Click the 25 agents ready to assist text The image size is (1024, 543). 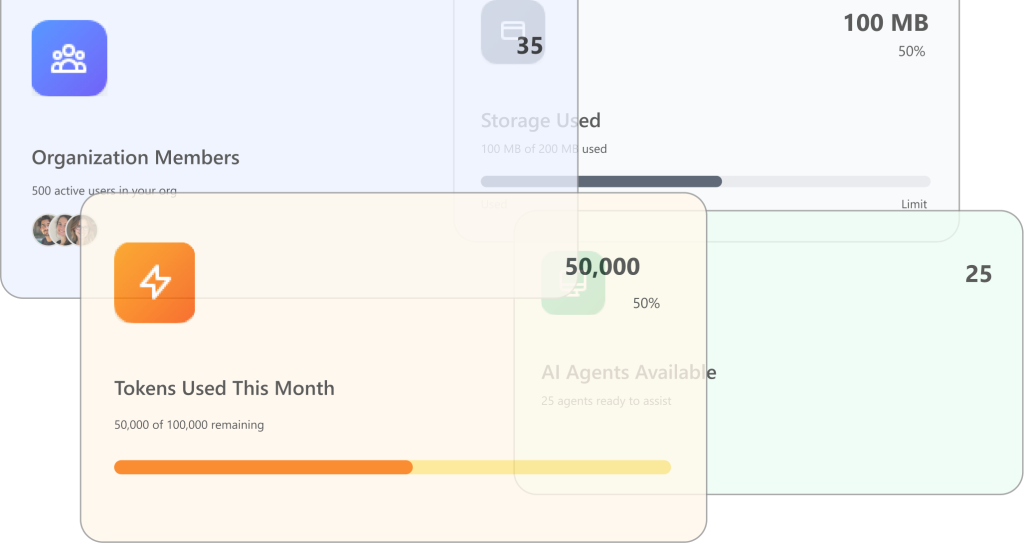606,401
